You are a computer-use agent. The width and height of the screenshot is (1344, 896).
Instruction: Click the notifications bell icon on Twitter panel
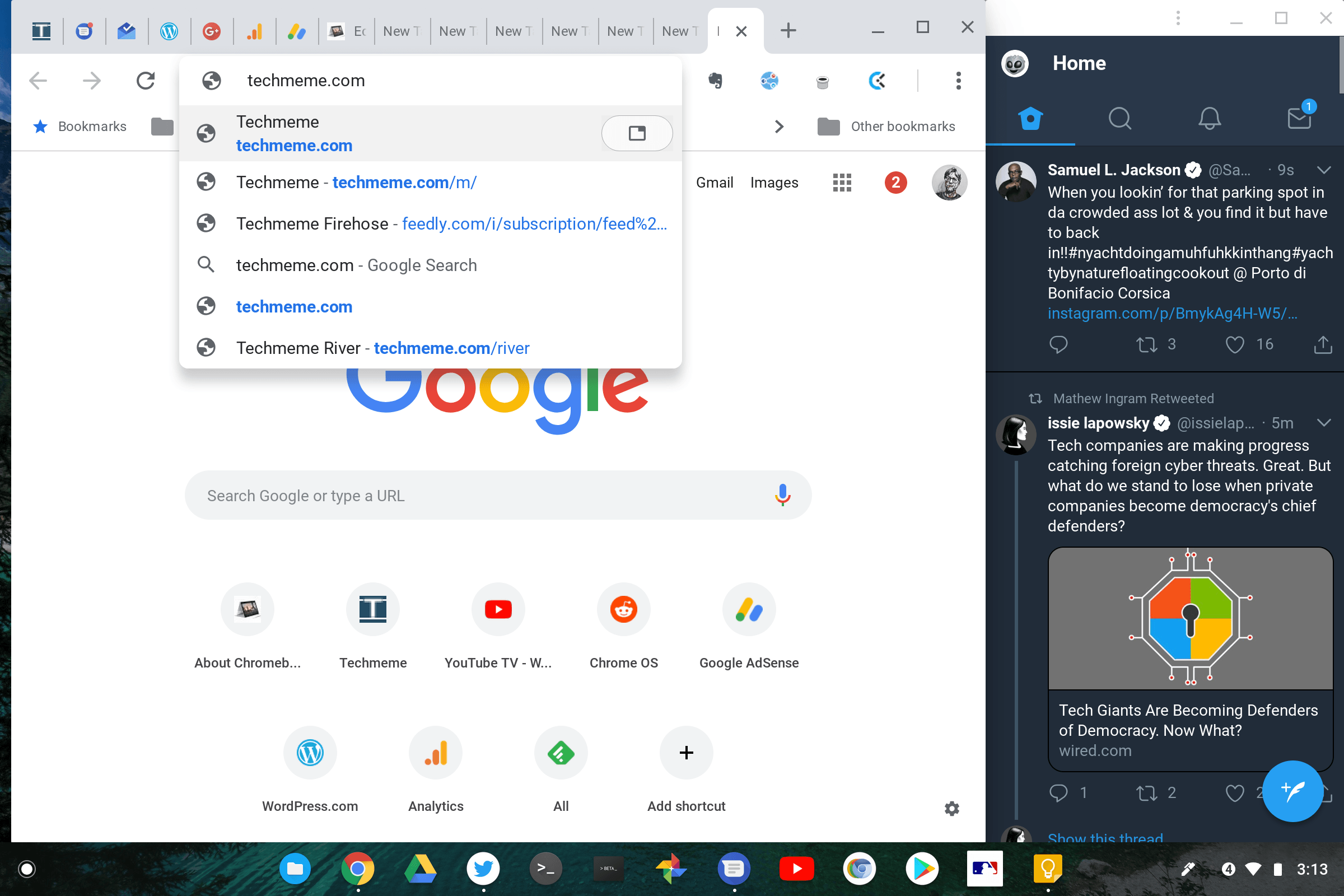pos(1208,120)
